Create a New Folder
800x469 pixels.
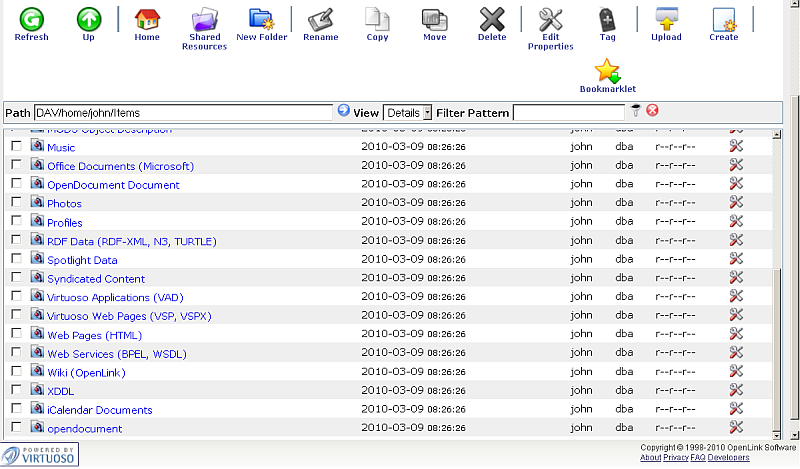(x=262, y=19)
